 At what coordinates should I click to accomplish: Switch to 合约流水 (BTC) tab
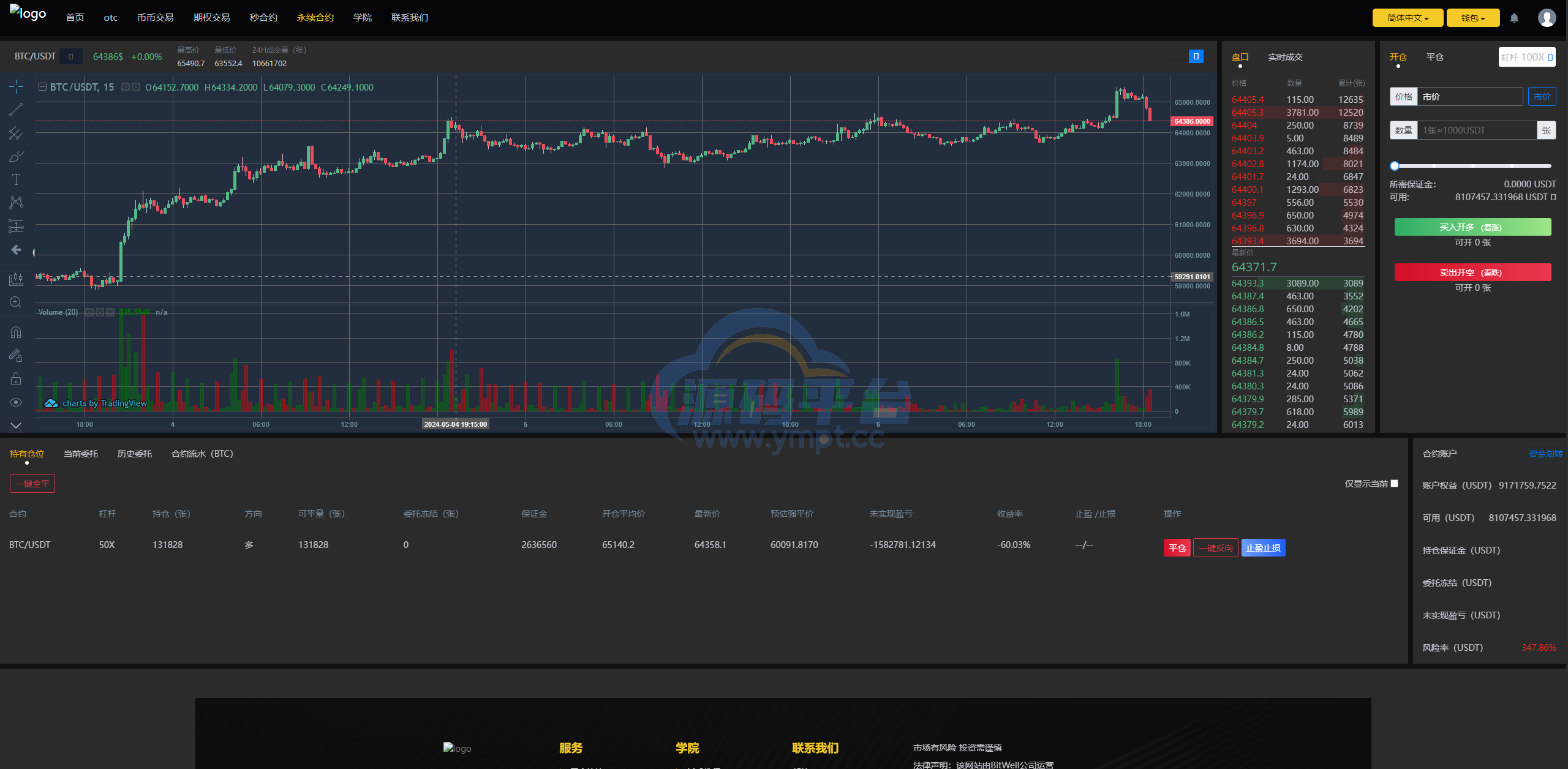coord(202,454)
